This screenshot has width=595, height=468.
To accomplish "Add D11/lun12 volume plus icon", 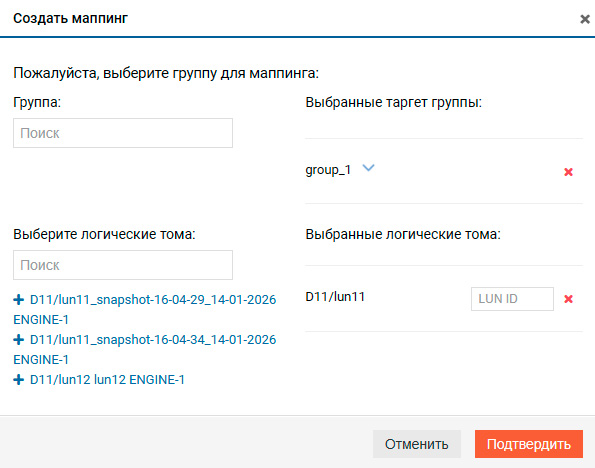I will (18, 380).
